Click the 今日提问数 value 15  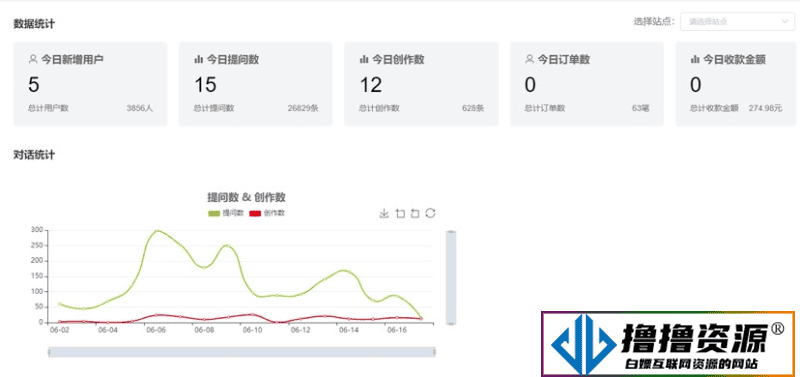[x=206, y=85]
